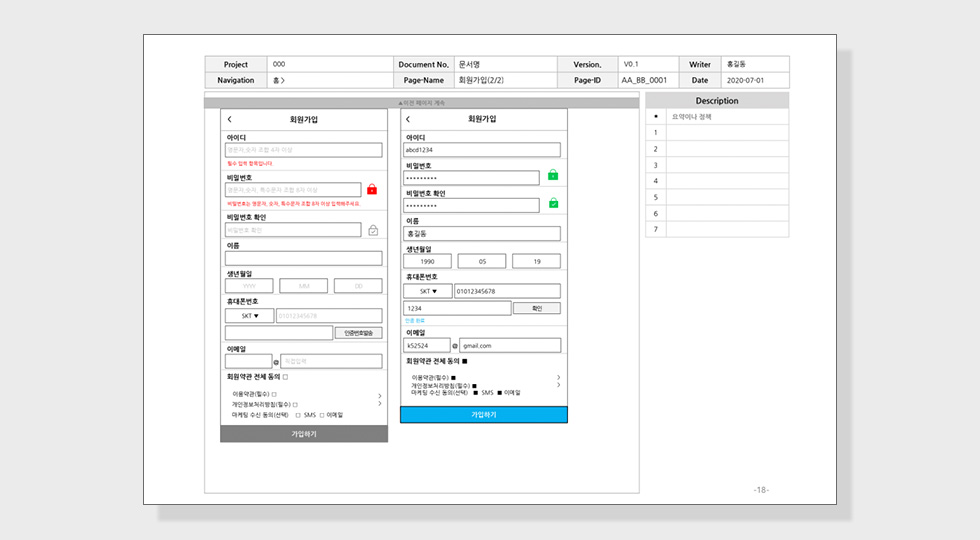Click the blue 가입하기 button
Image resolution: width=980 pixels, height=540 pixels.
click(484, 414)
